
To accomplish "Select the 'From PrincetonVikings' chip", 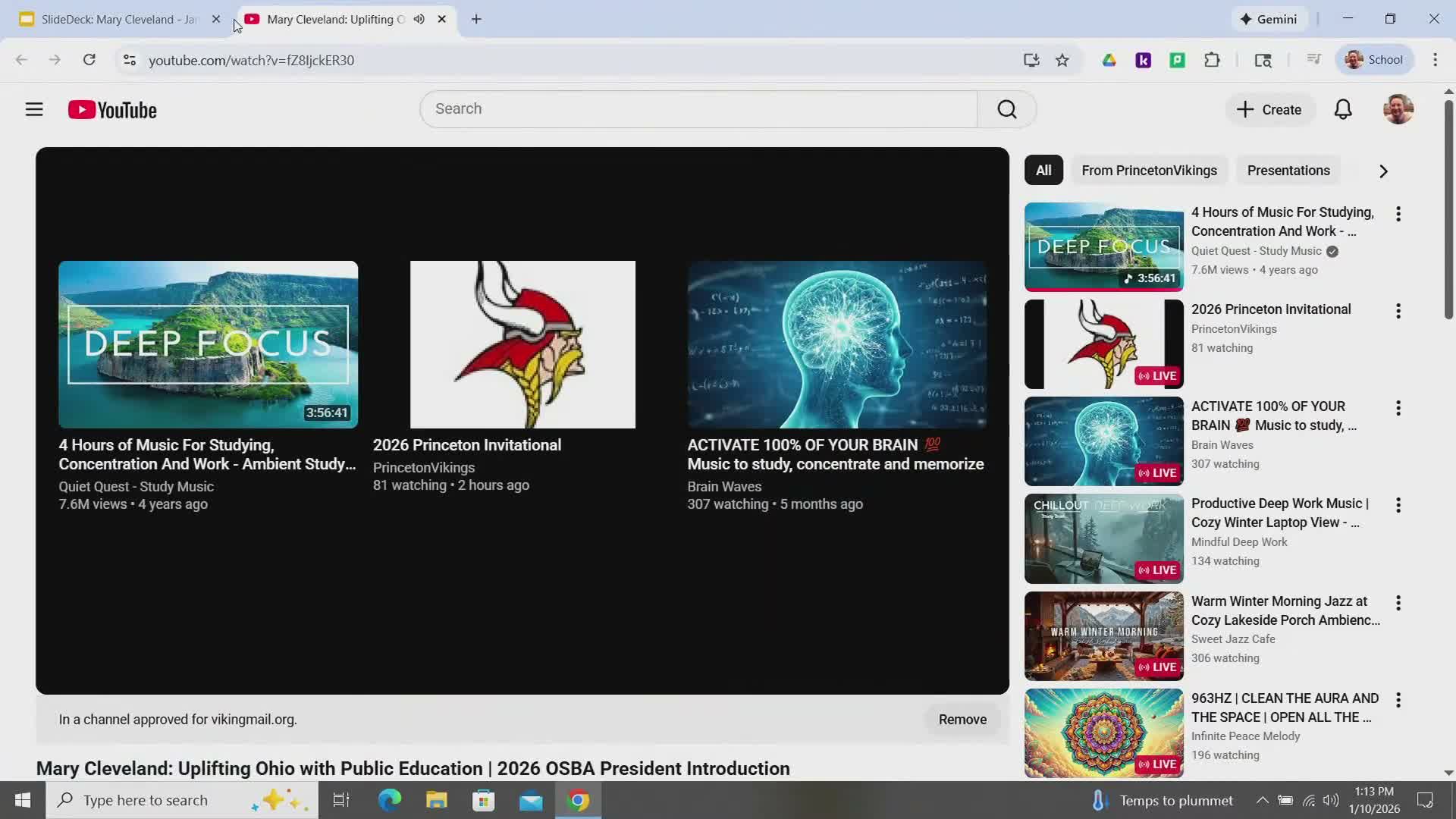I will [1149, 171].
